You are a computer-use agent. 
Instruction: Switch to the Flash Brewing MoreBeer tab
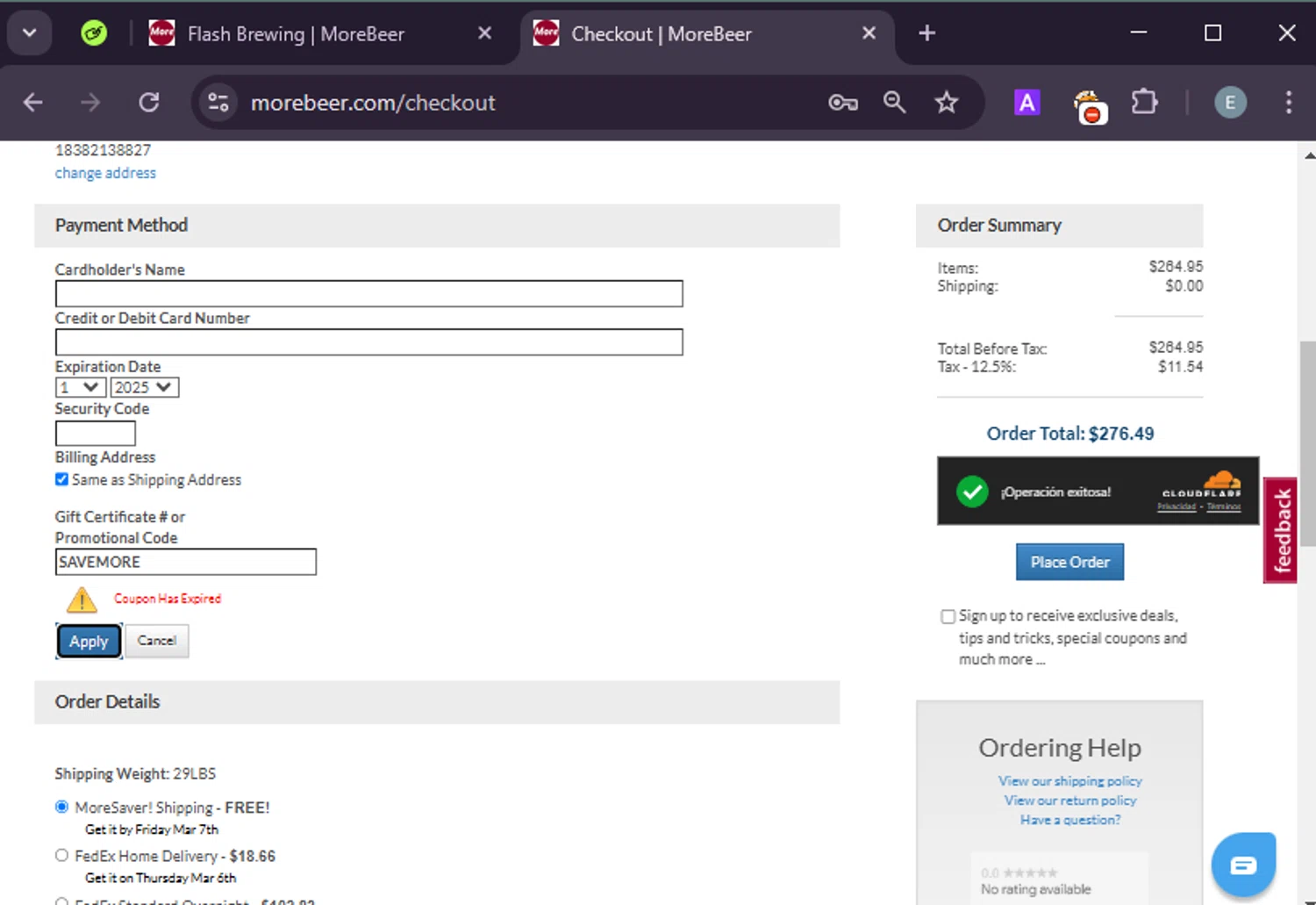point(296,34)
